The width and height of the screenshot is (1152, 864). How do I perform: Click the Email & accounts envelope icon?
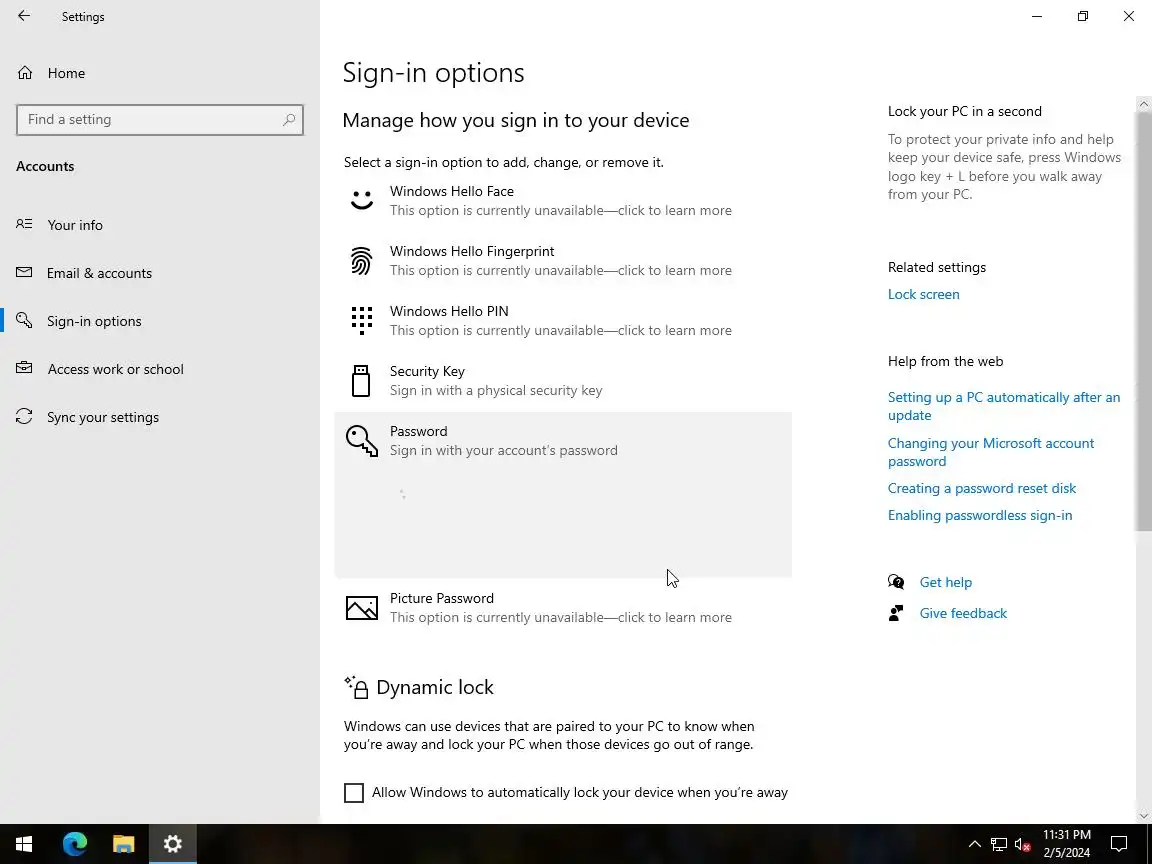point(24,273)
